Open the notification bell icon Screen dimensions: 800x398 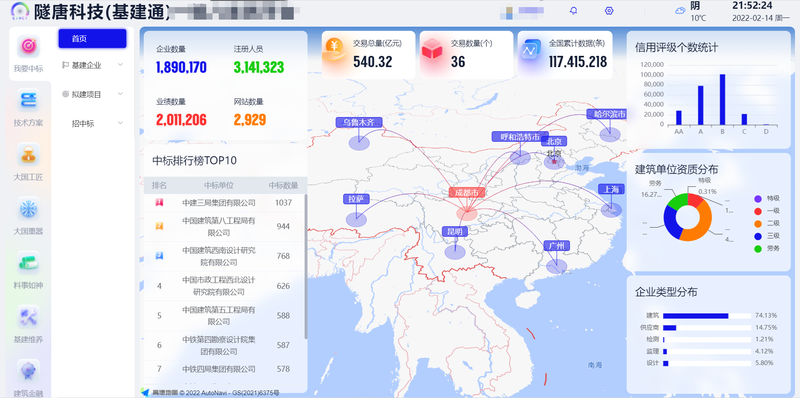tap(573, 11)
